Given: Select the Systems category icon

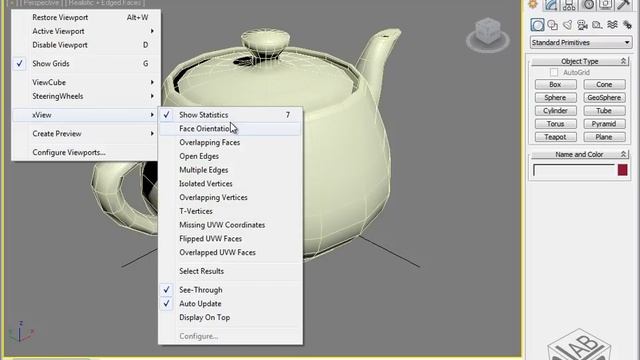Looking at the screenshot, I should click(627, 25).
